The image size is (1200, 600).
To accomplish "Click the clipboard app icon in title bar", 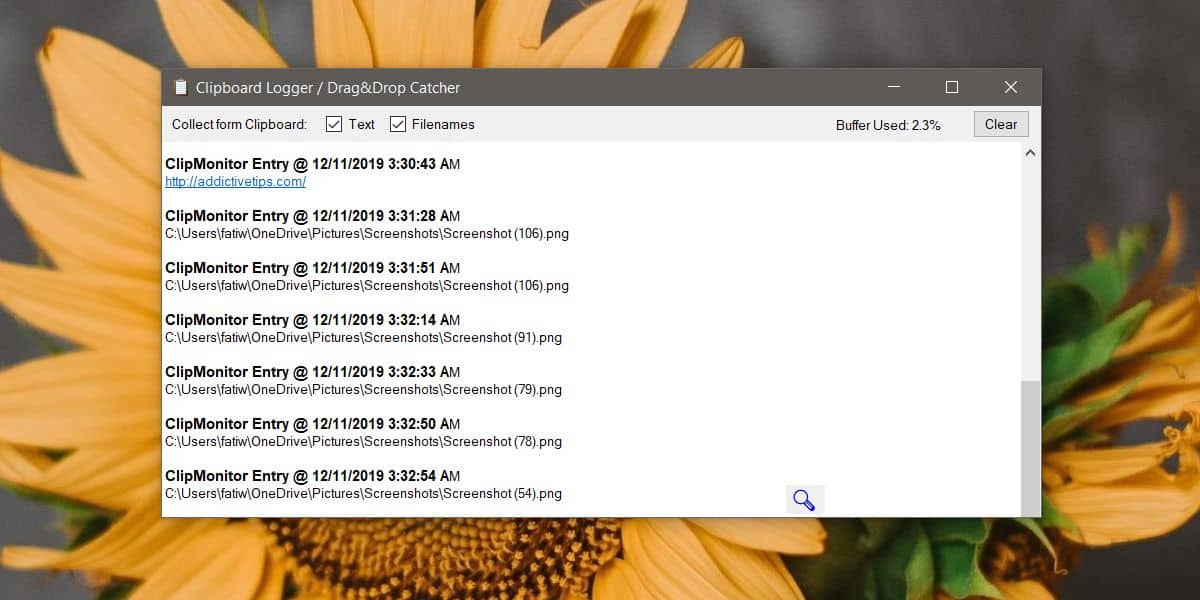I will [180, 87].
